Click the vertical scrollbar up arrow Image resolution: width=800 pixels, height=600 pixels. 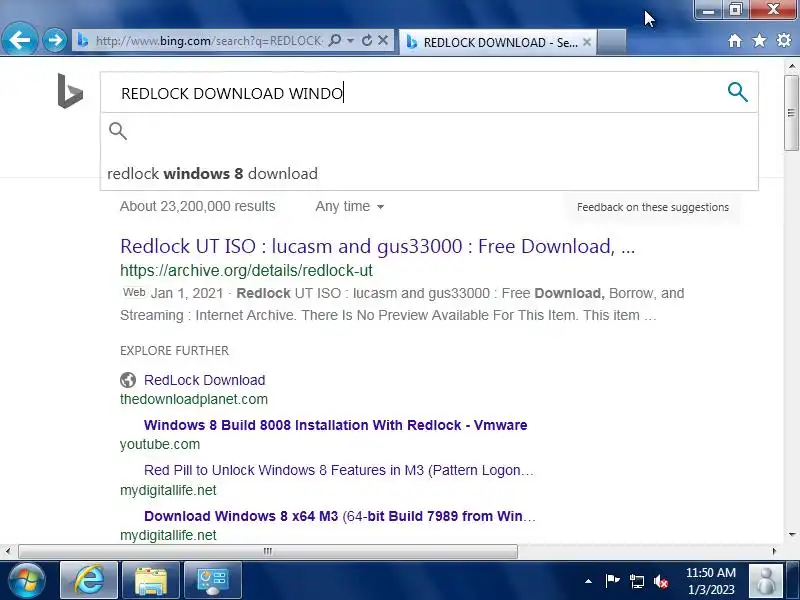click(791, 66)
